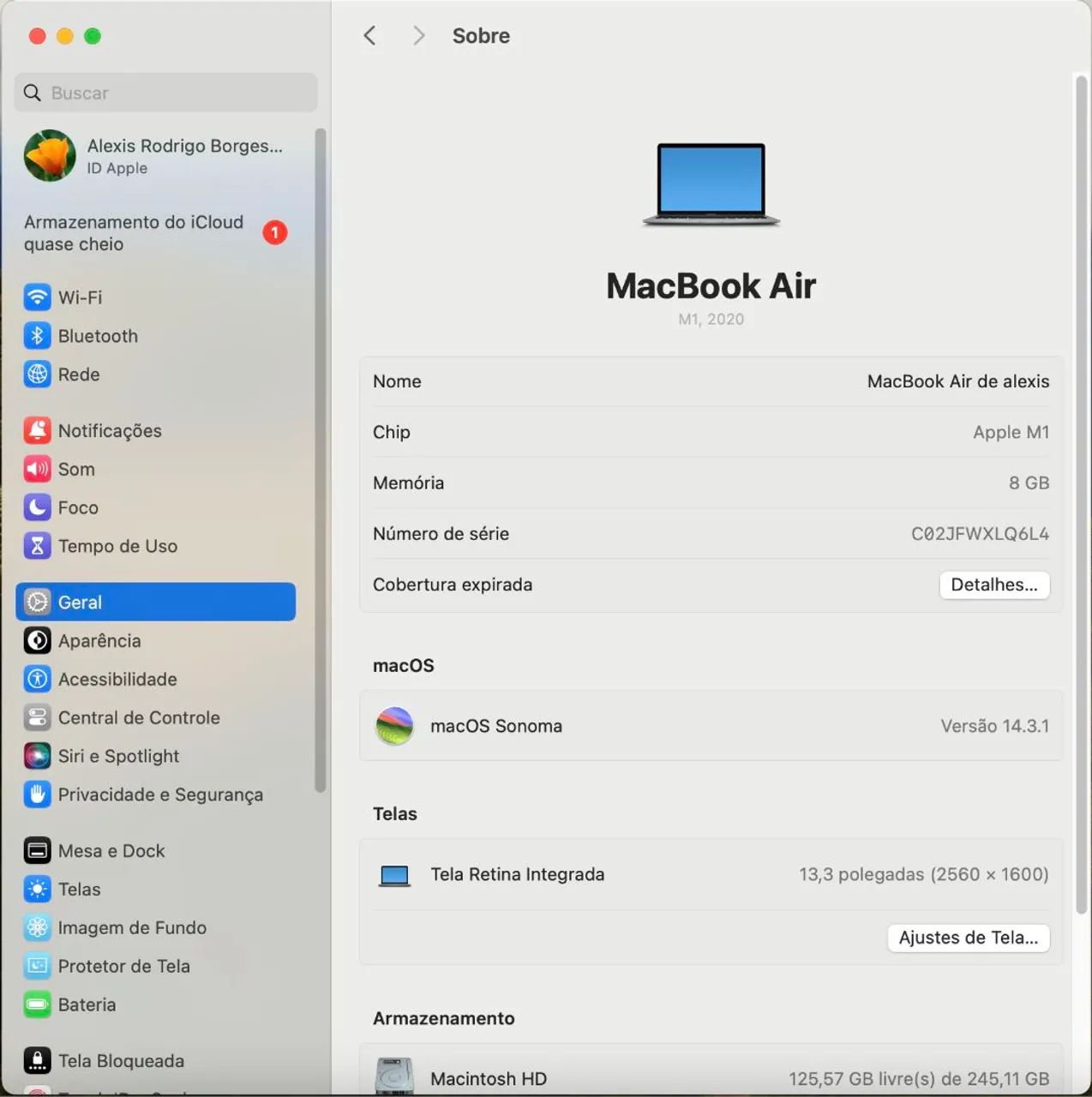Click the sidebar vertical scrollbar
This screenshot has width=1092, height=1097.
click(321, 460)
